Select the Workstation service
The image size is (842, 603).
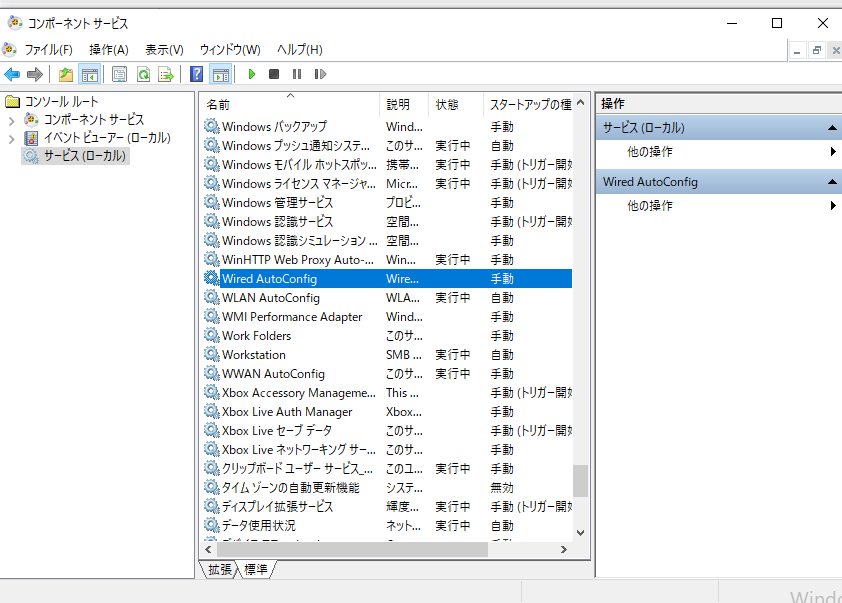point(387,355)
